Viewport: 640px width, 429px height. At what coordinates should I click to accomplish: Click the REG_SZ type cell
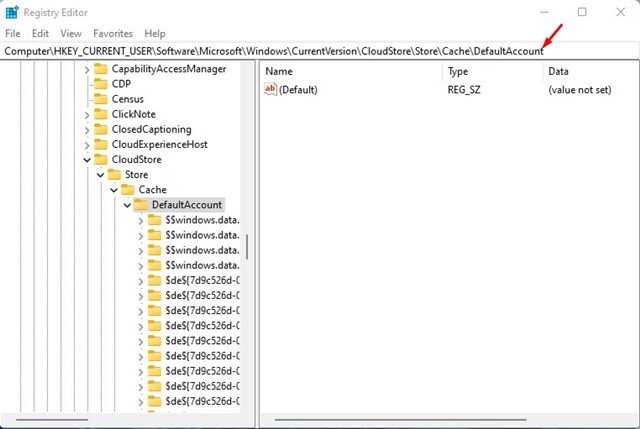464,90
